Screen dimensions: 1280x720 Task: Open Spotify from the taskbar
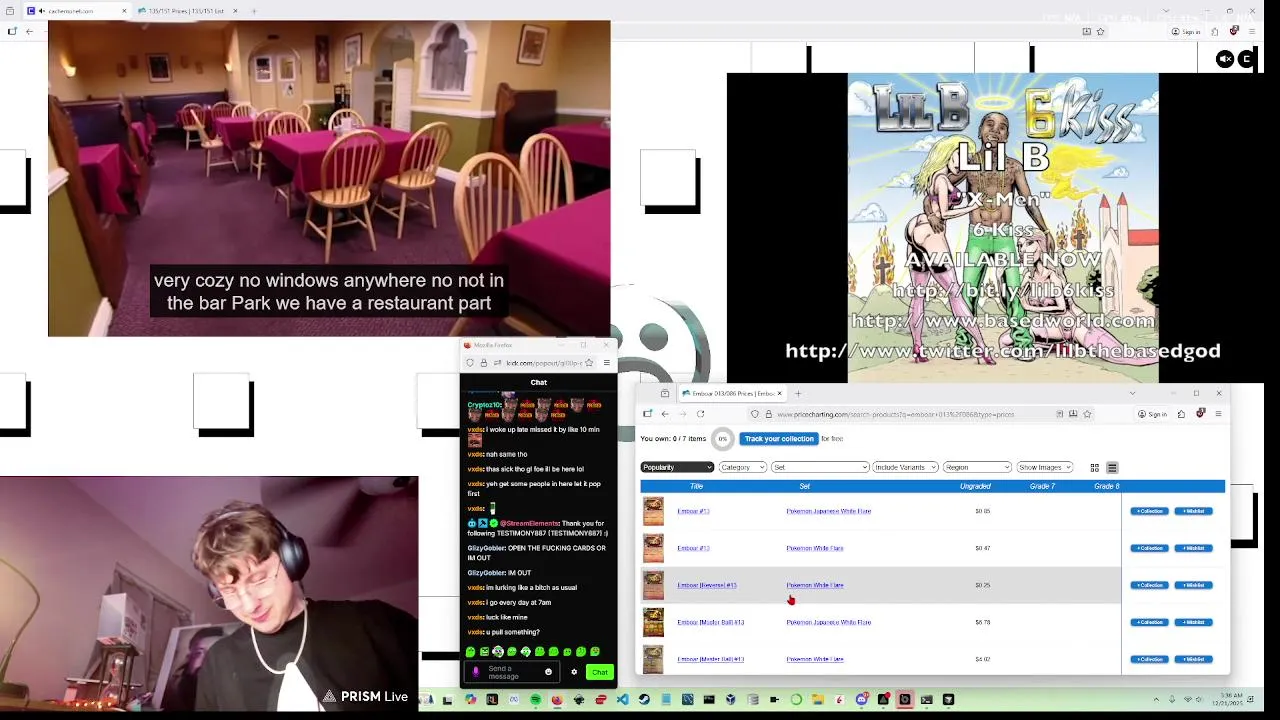[536, 699]
